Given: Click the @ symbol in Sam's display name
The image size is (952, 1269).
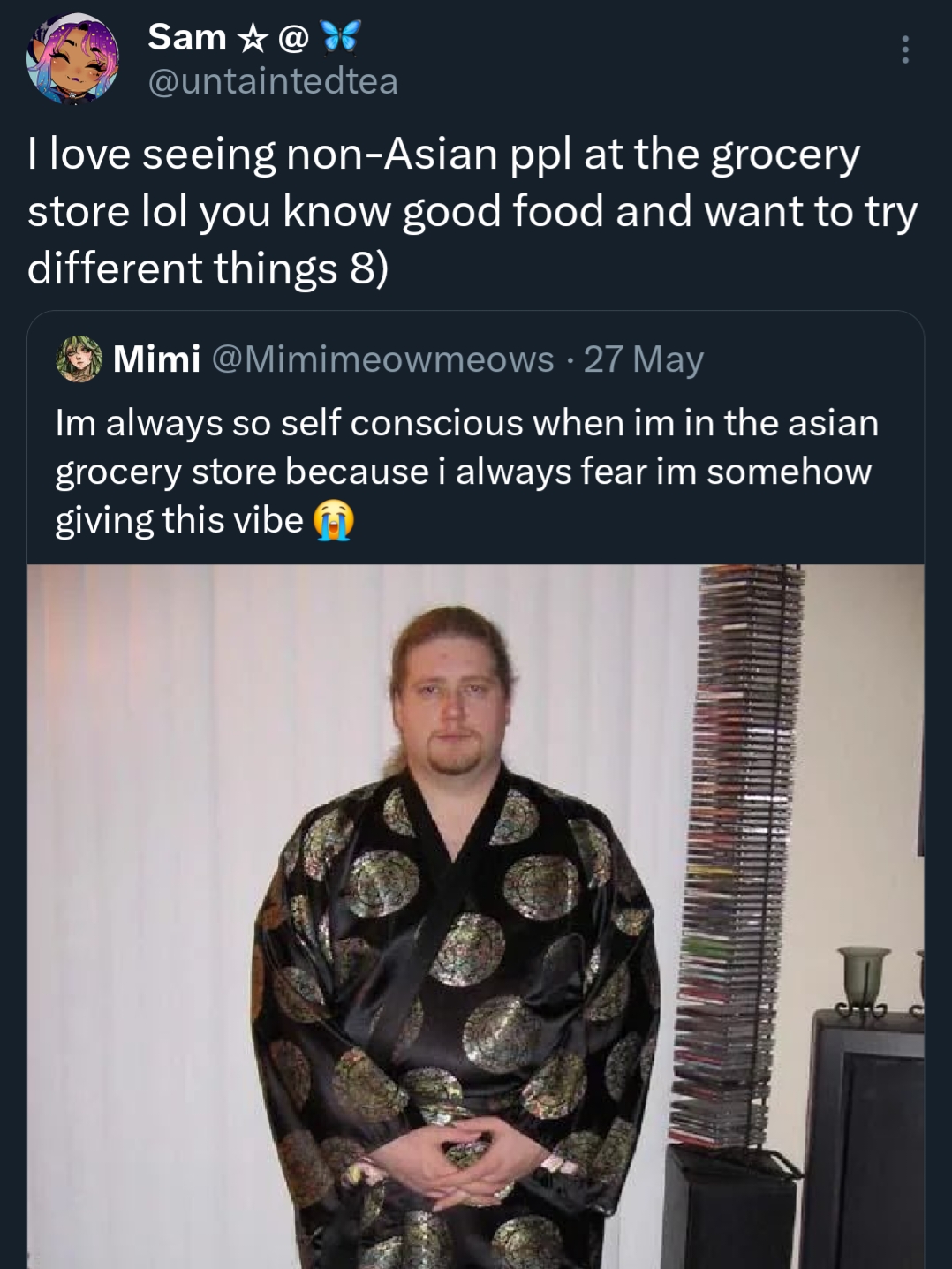Looking at the screenshot, I should 293,37.
